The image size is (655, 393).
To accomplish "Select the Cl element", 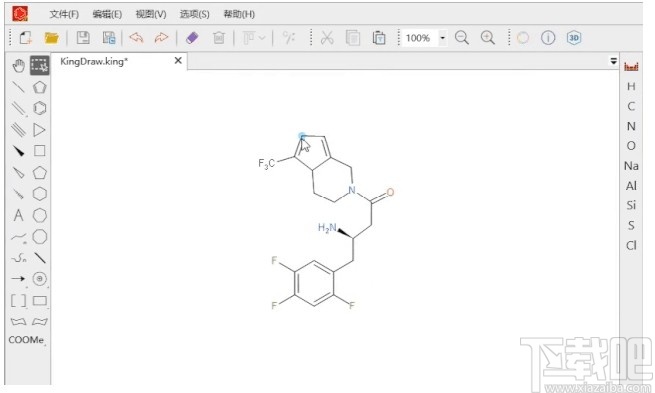I will [x=631, y=246].
